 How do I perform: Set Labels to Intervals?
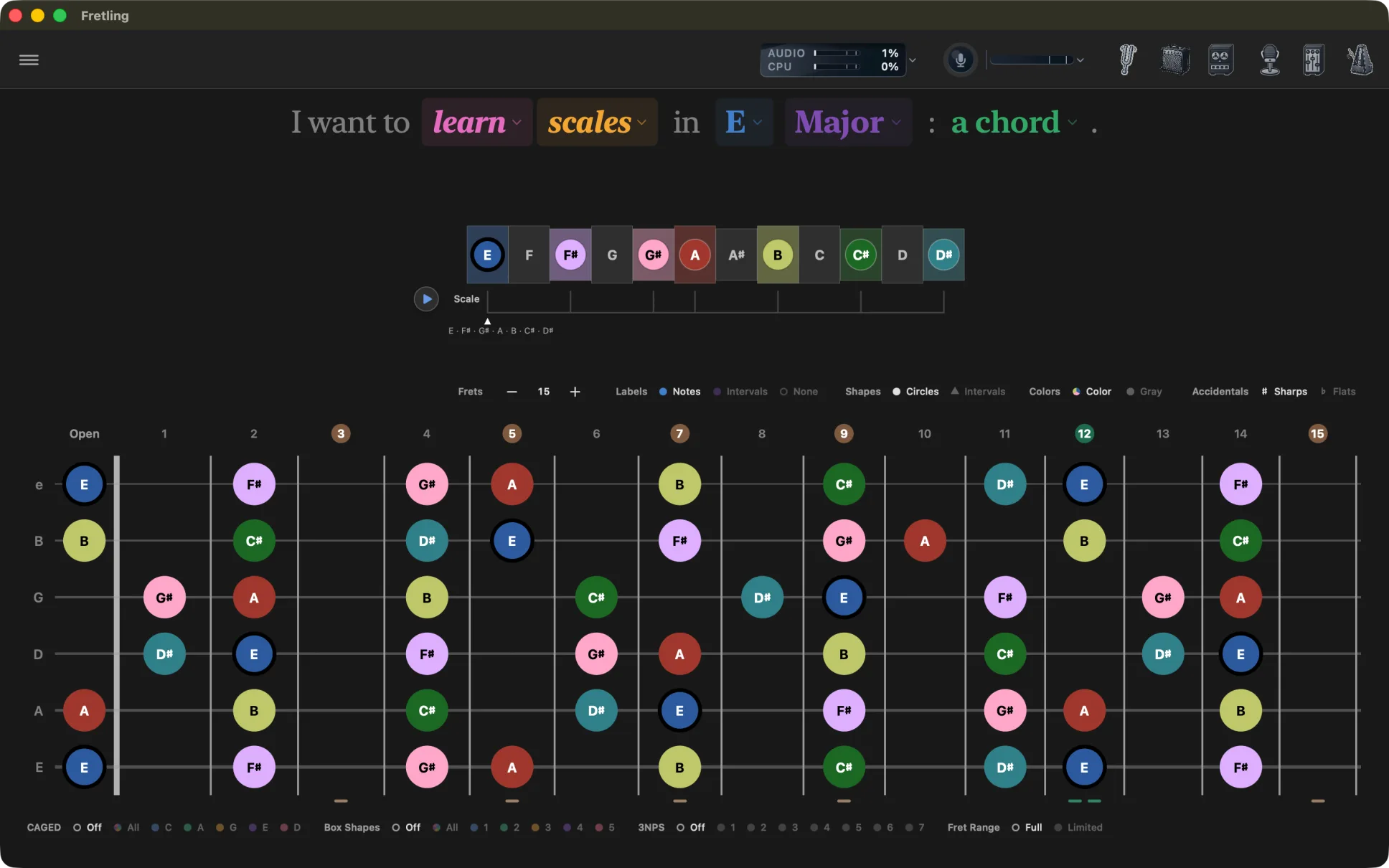740,392
